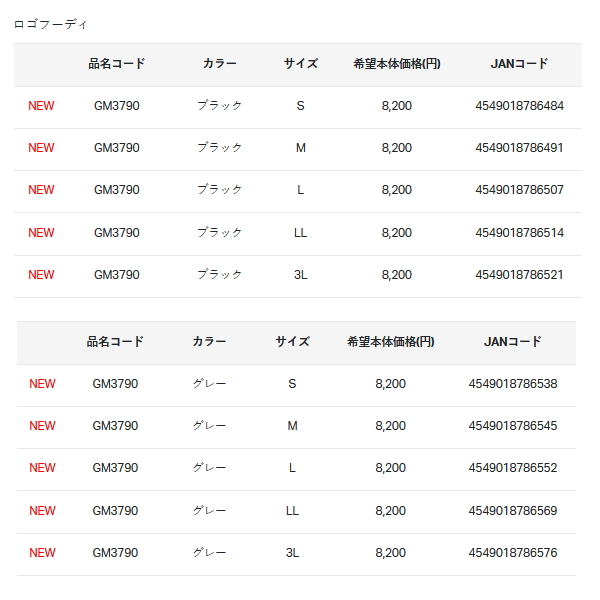
Task: Click JAN code 4549018786507 in black table
Action: click(519, 190)
